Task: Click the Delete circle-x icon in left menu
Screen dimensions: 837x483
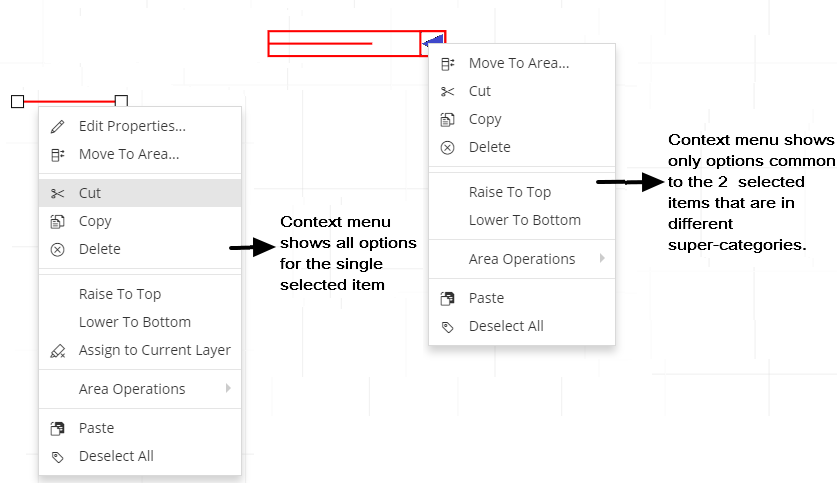Action: tap(57, 249)
